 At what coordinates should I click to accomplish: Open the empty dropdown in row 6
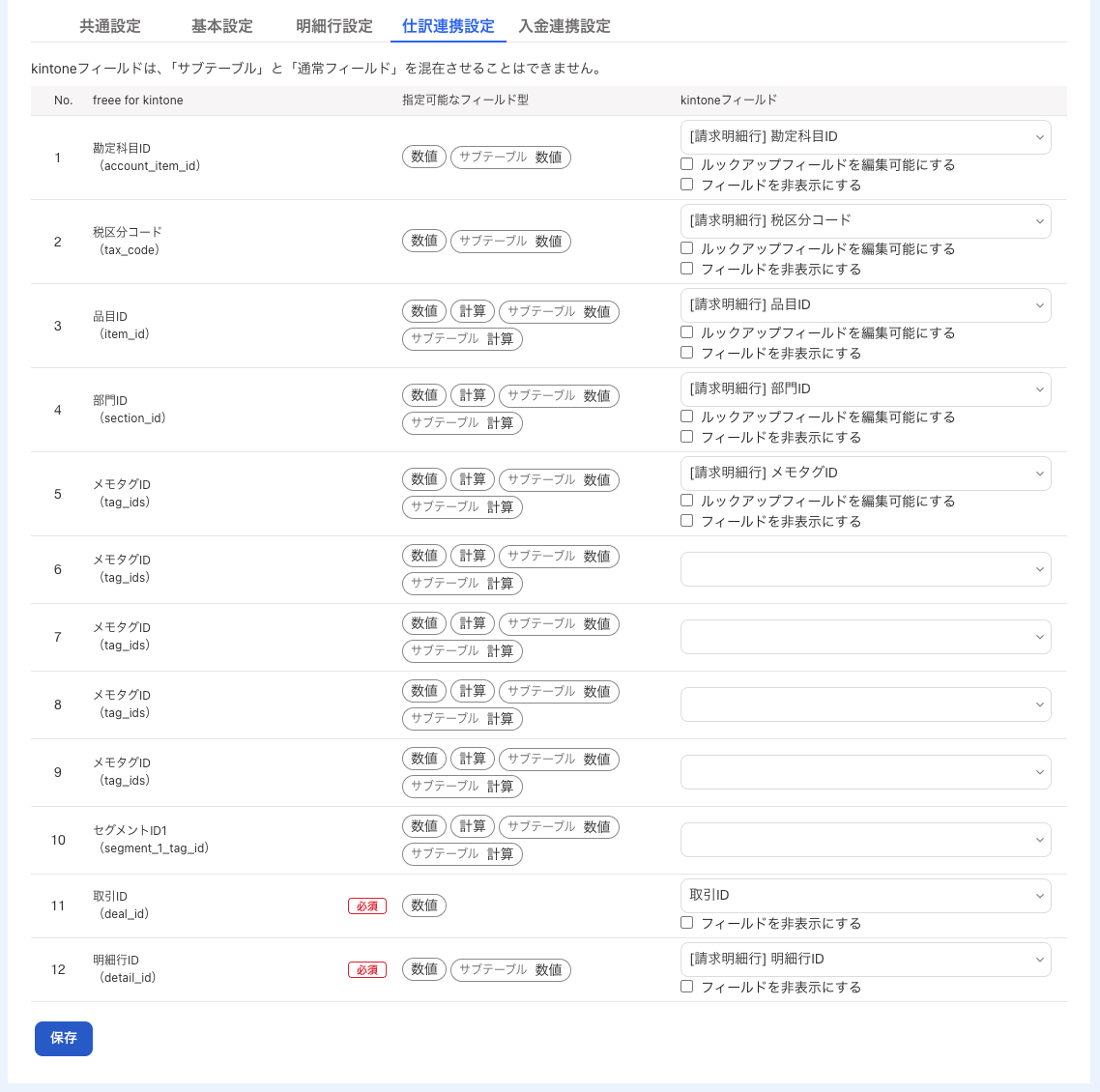point(865,569)
